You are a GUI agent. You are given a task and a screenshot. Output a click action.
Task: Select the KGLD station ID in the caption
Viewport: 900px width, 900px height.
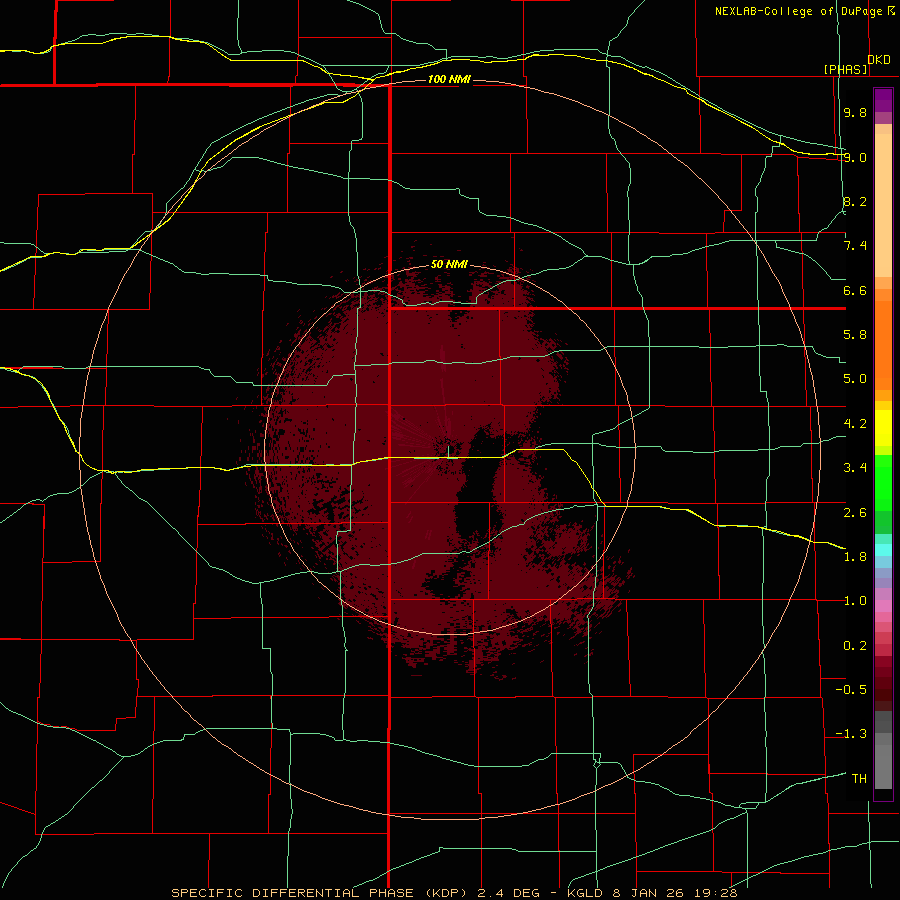click(585, 893)
